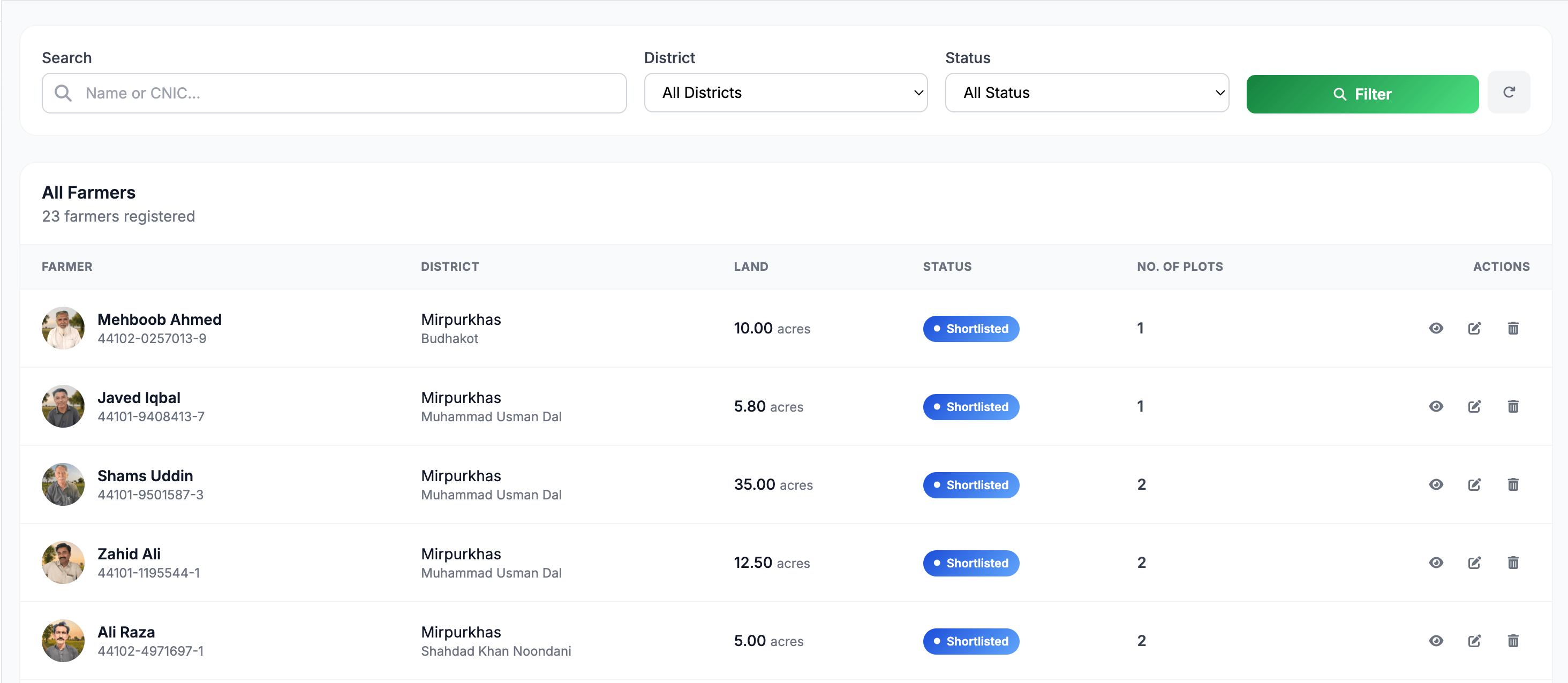View details for Javed Iqbal
The width and height of the screenshot is (1568, 683).
tap(1436, 406)
